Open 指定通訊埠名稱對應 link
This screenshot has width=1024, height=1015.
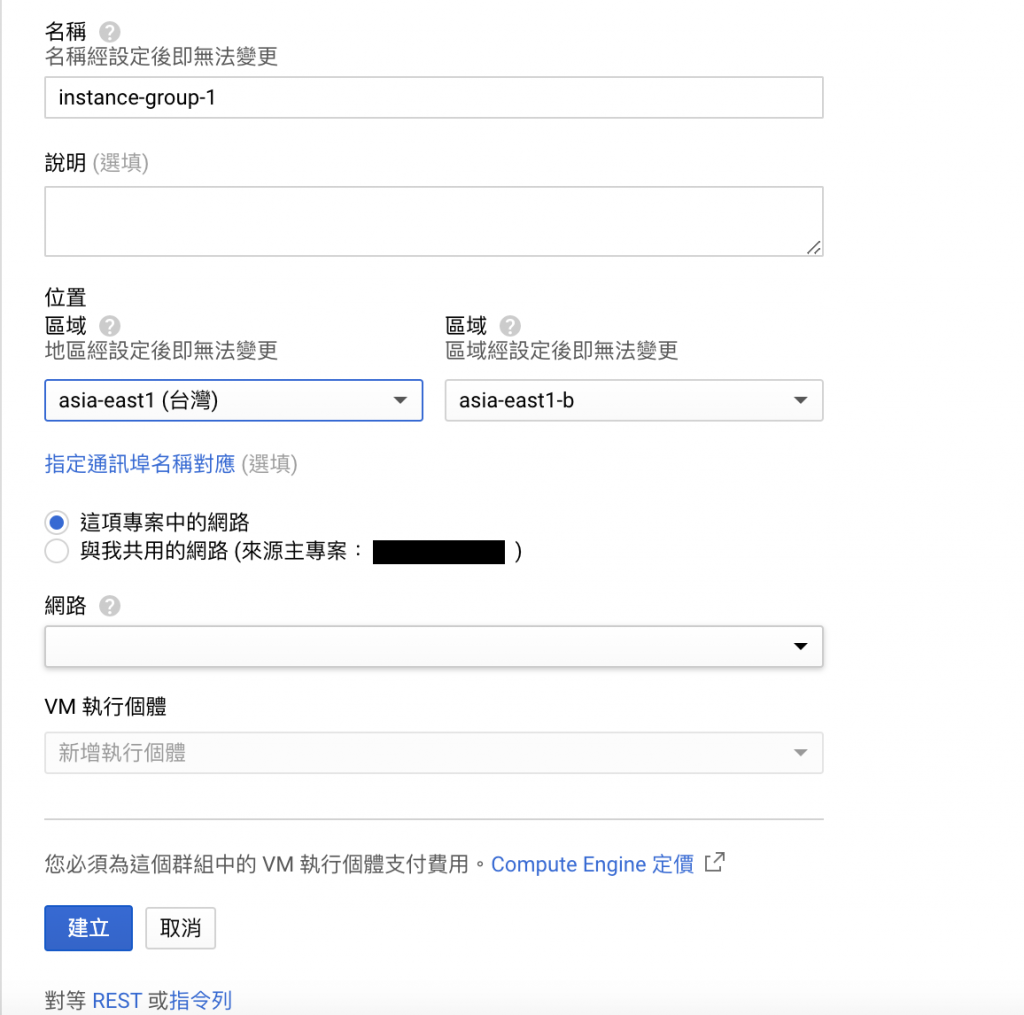(x=140, y=464)
